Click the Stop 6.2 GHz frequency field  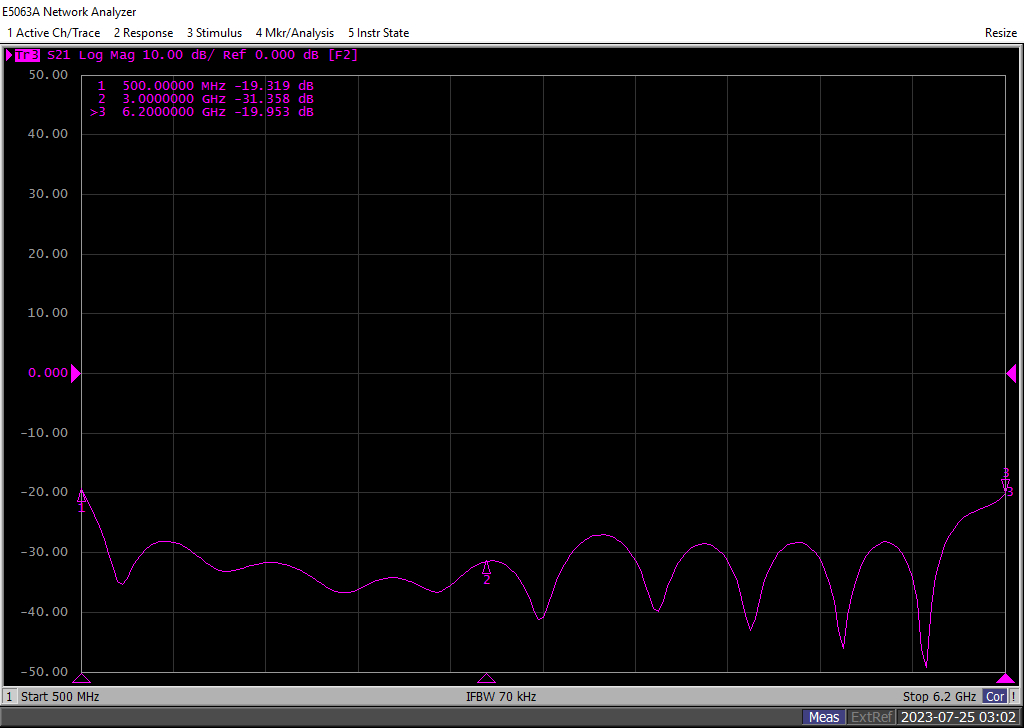[939, 696]
